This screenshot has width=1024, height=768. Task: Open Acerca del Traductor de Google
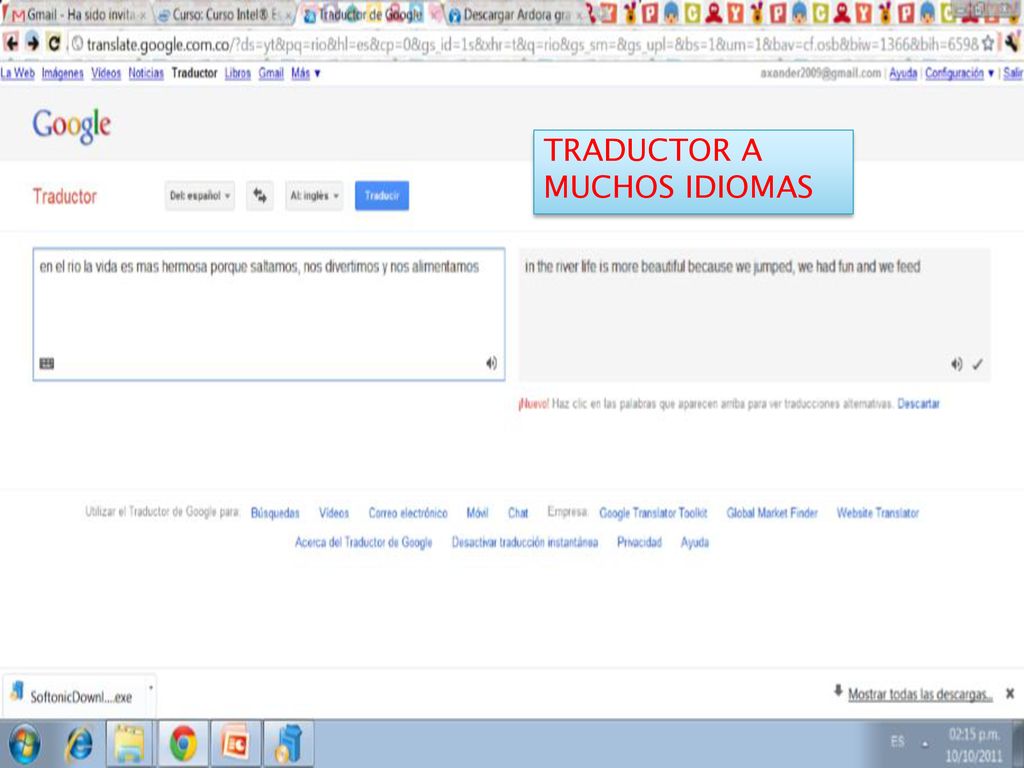(364, 543)
